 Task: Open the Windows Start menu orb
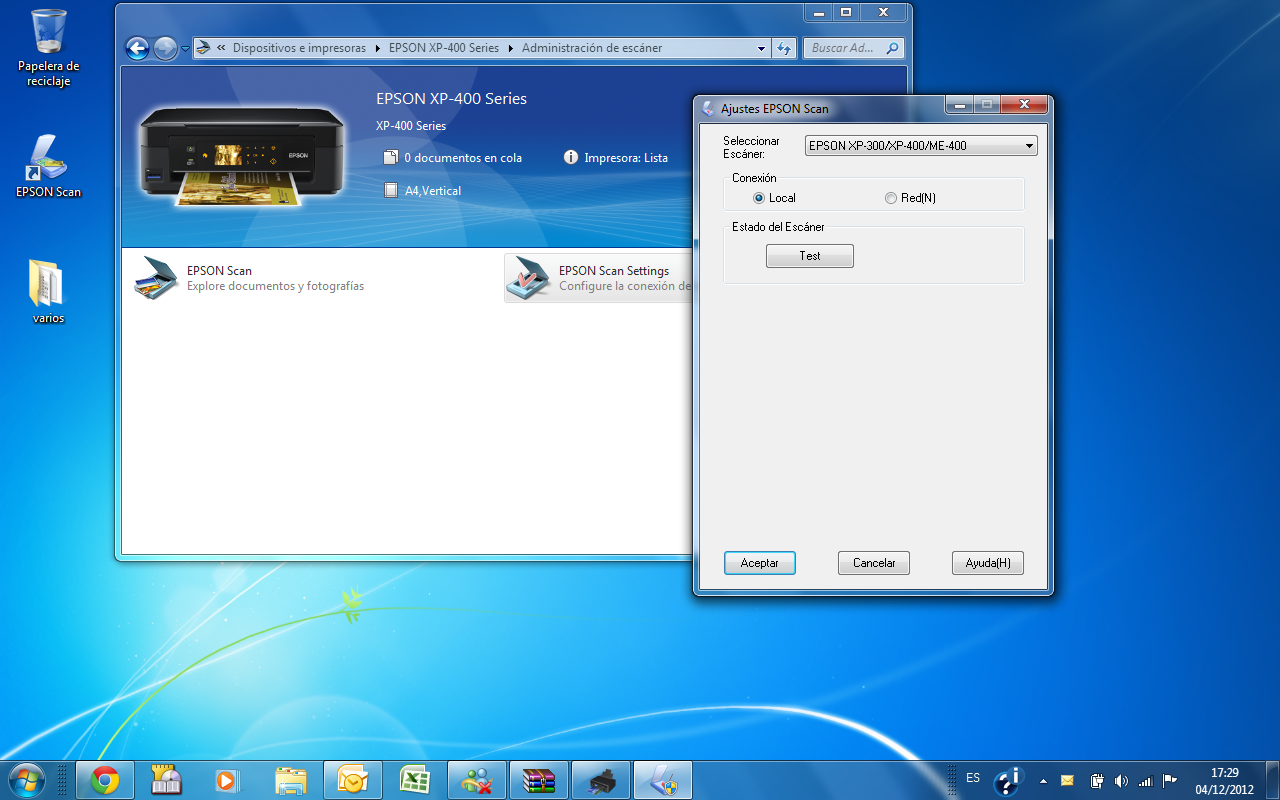pos(25,779)
